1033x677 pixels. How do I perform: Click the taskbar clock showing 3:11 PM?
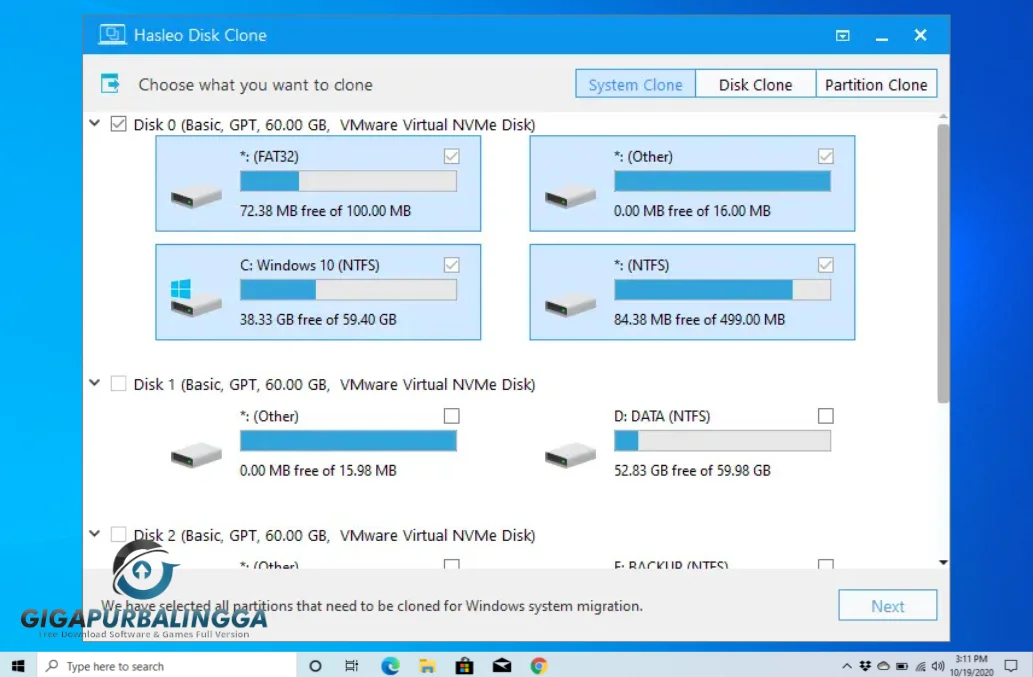tap(972, 666)
